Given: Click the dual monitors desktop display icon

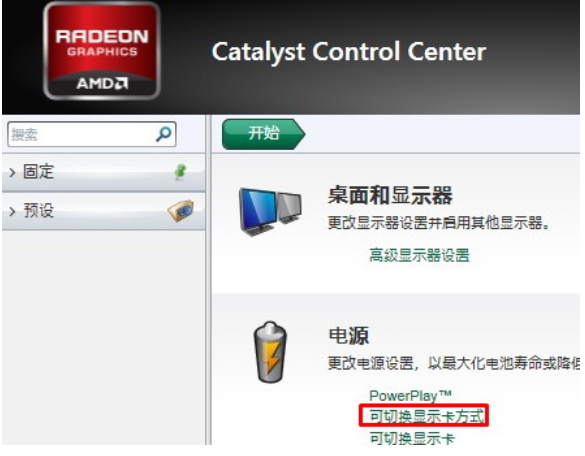Looking at the screenshot, I should pos(270,212).
